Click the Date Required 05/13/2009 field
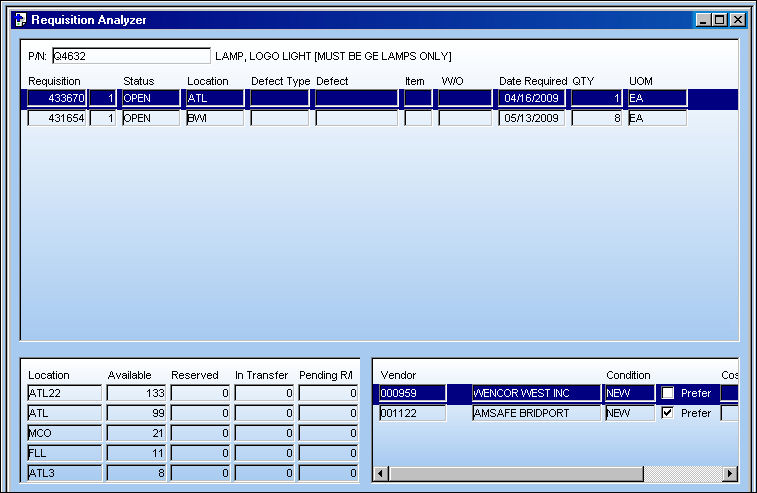Viewport: 757px width, 493px height. [x=532, y=118]
